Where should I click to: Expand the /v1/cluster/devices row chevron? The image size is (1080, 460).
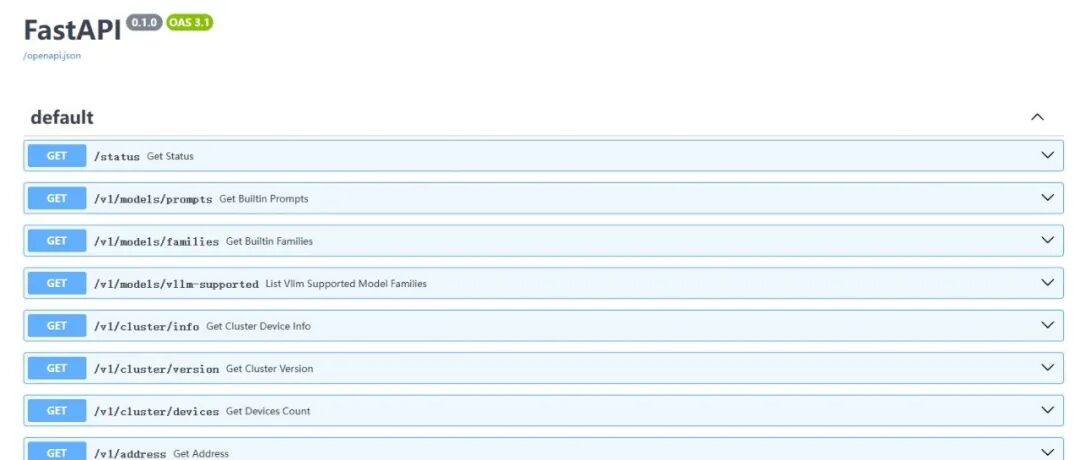pos(1048,410)
